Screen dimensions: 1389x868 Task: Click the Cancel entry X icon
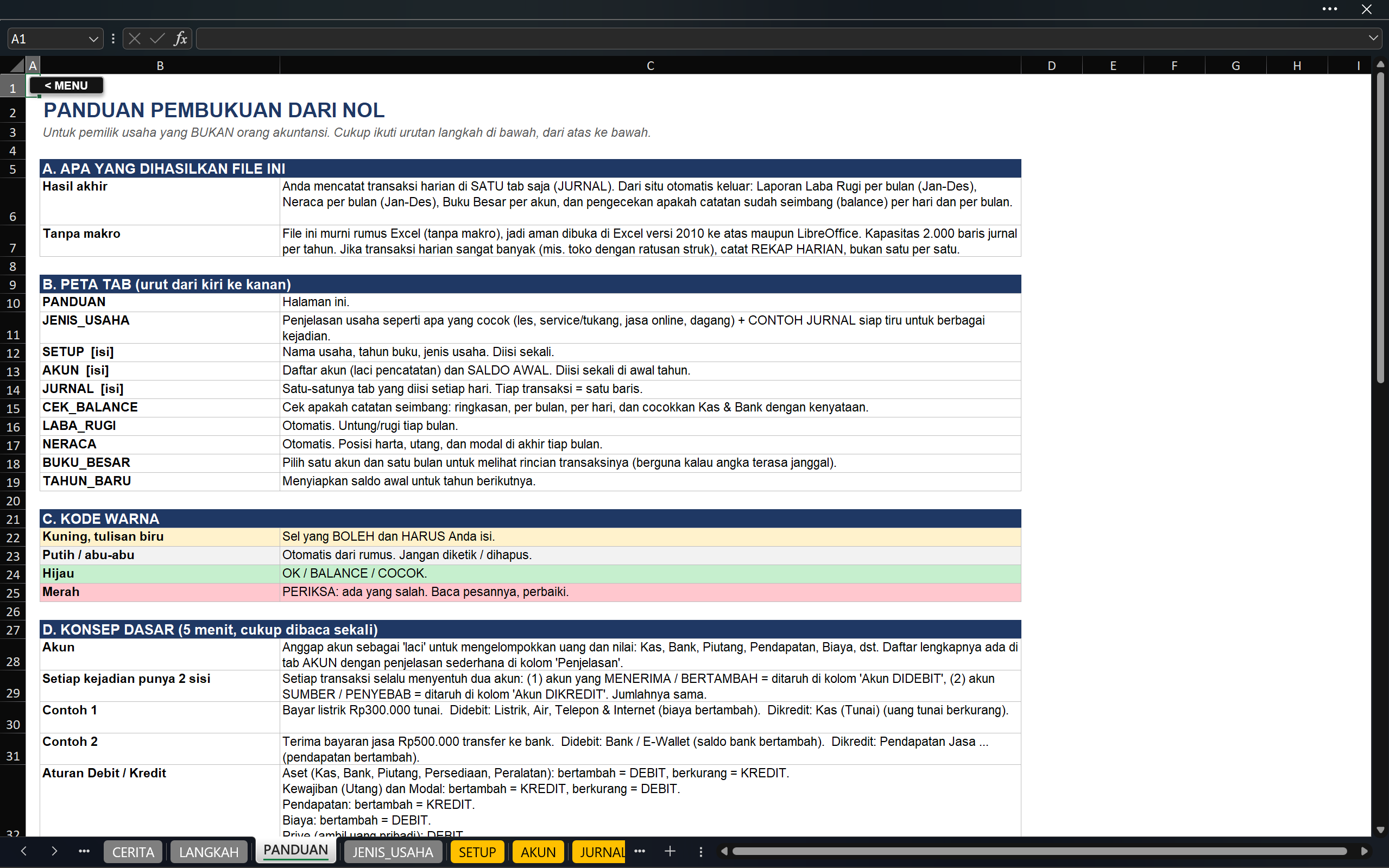tap(135, 39)
